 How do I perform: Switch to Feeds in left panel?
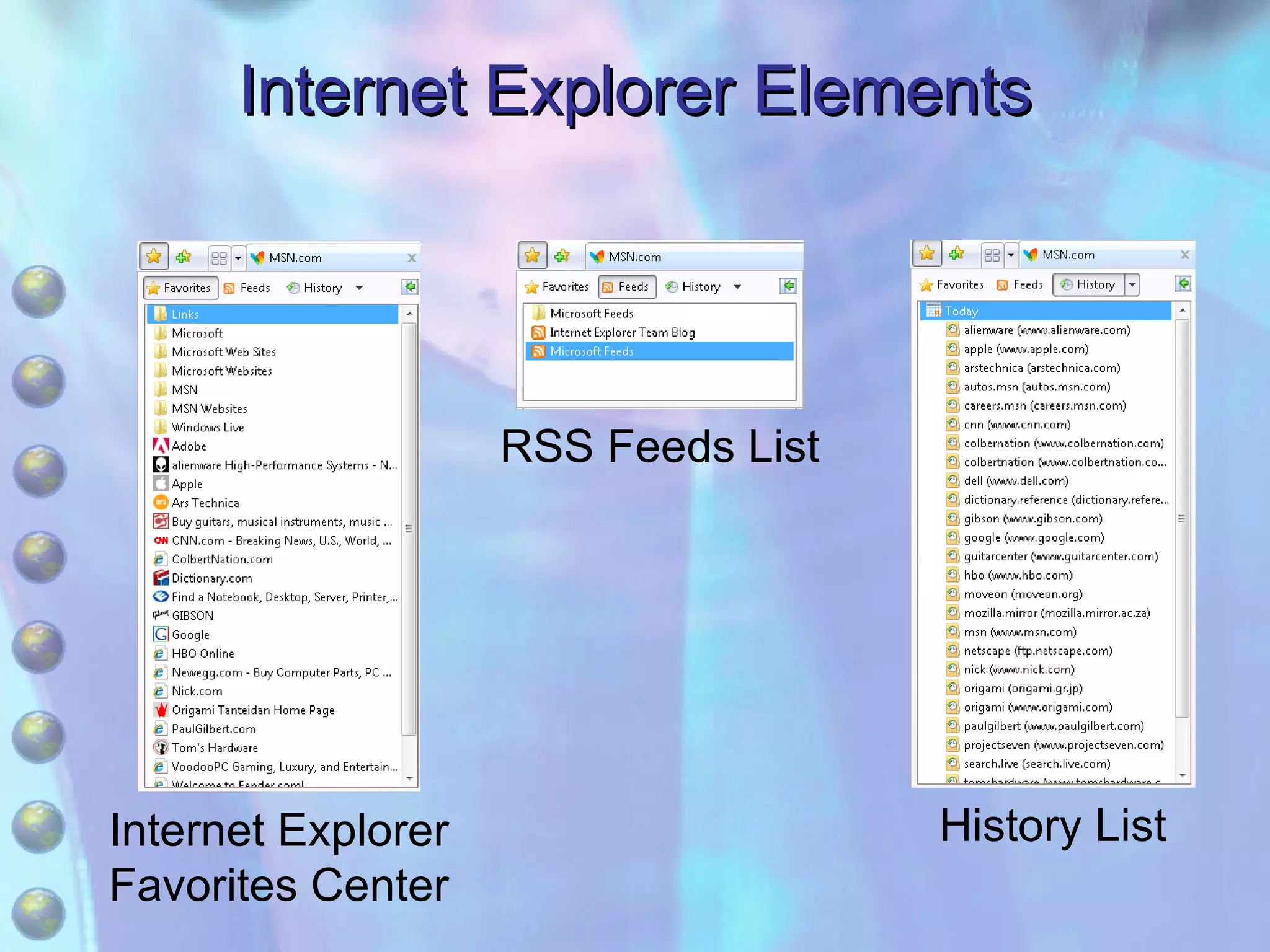[x=247, y=288]
